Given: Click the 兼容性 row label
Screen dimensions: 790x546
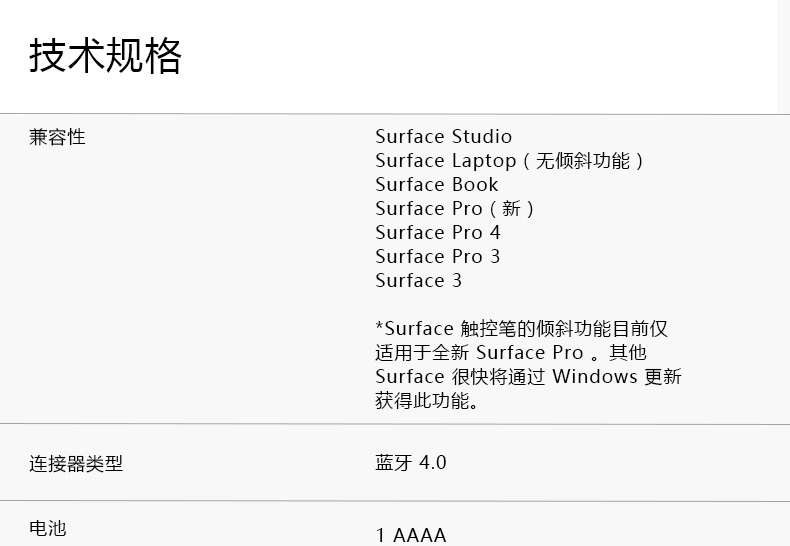Looking at the screenshot, I should 57,137.
